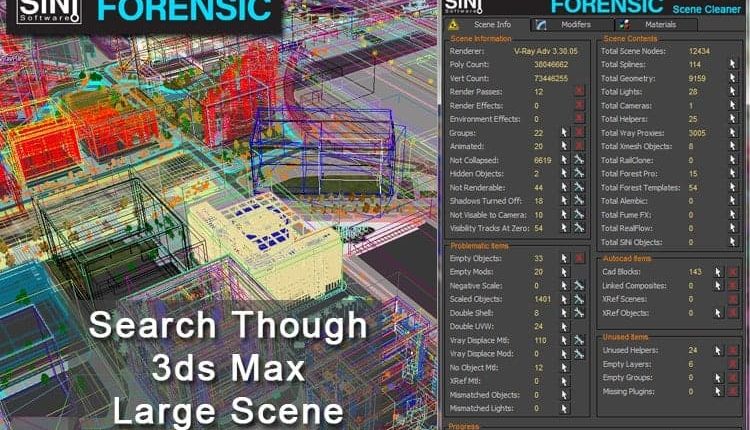The image size is (750, 430).
Task: Fix Not Collapsed objects with wrench icon
Action: [x=578, y=160]
